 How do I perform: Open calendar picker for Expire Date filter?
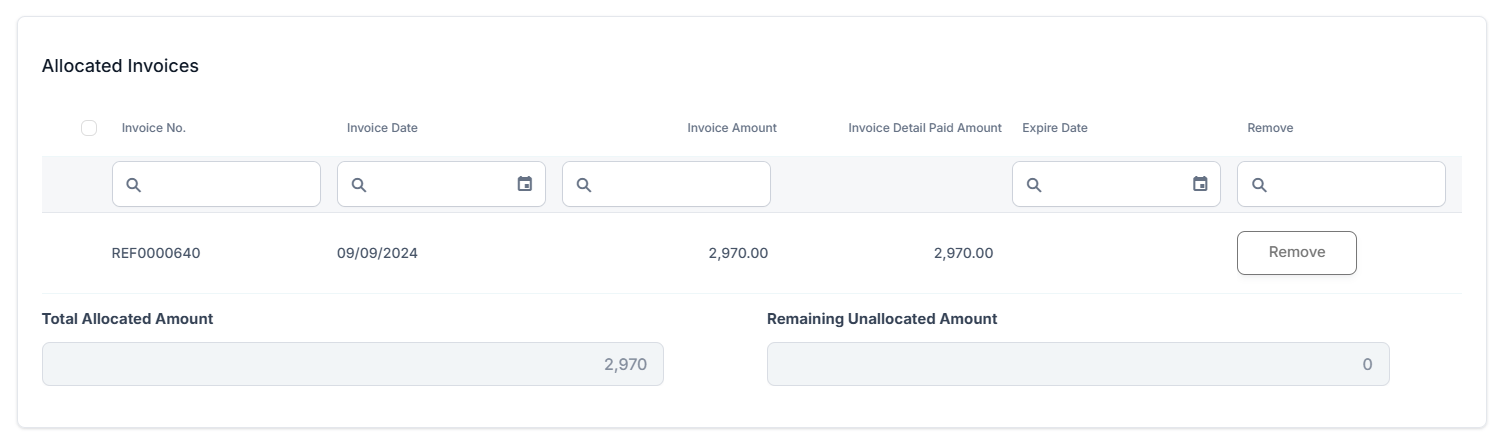coord(1200,184)
